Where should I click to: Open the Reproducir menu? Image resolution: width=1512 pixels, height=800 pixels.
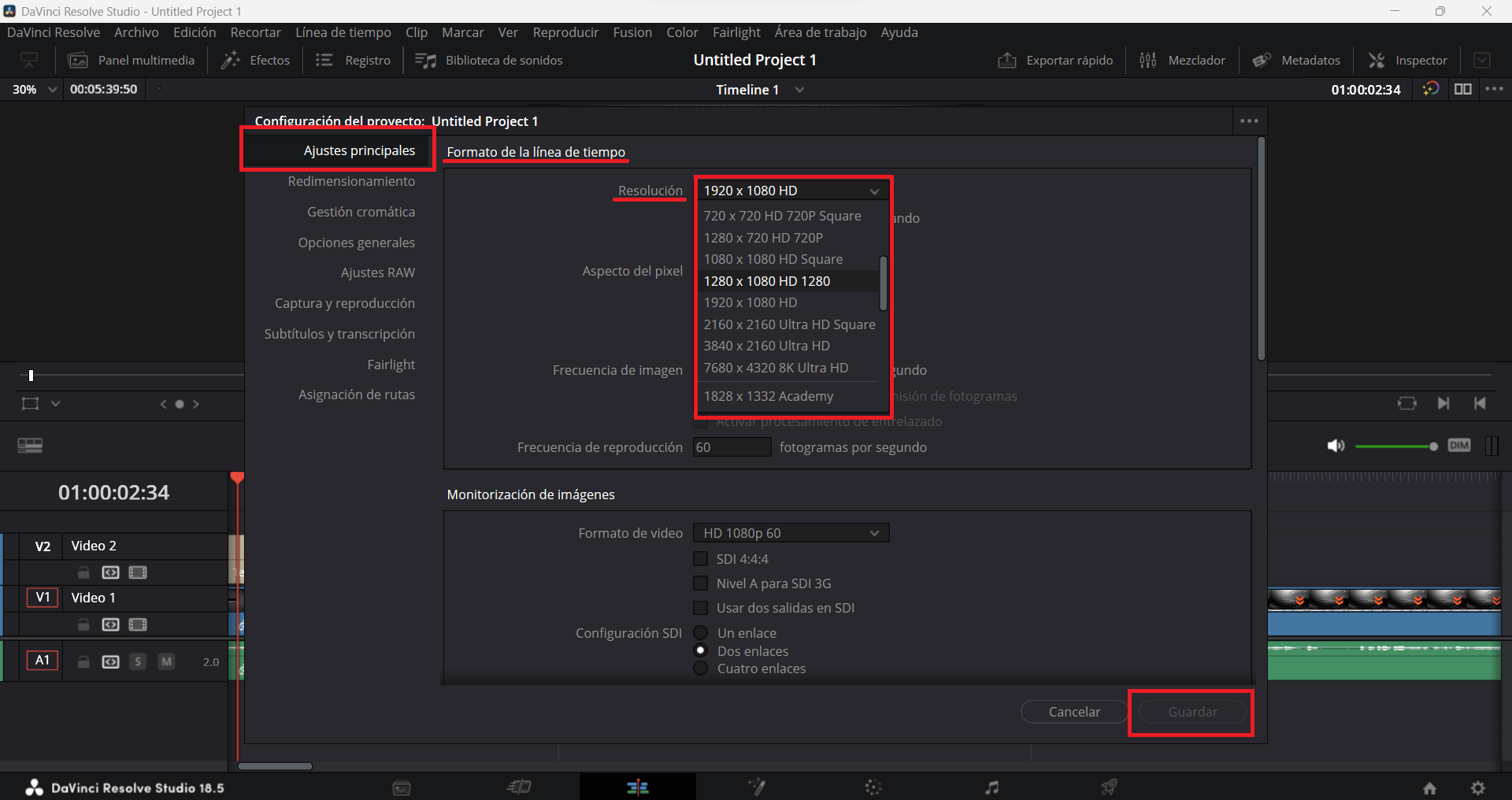coord(565,32)
